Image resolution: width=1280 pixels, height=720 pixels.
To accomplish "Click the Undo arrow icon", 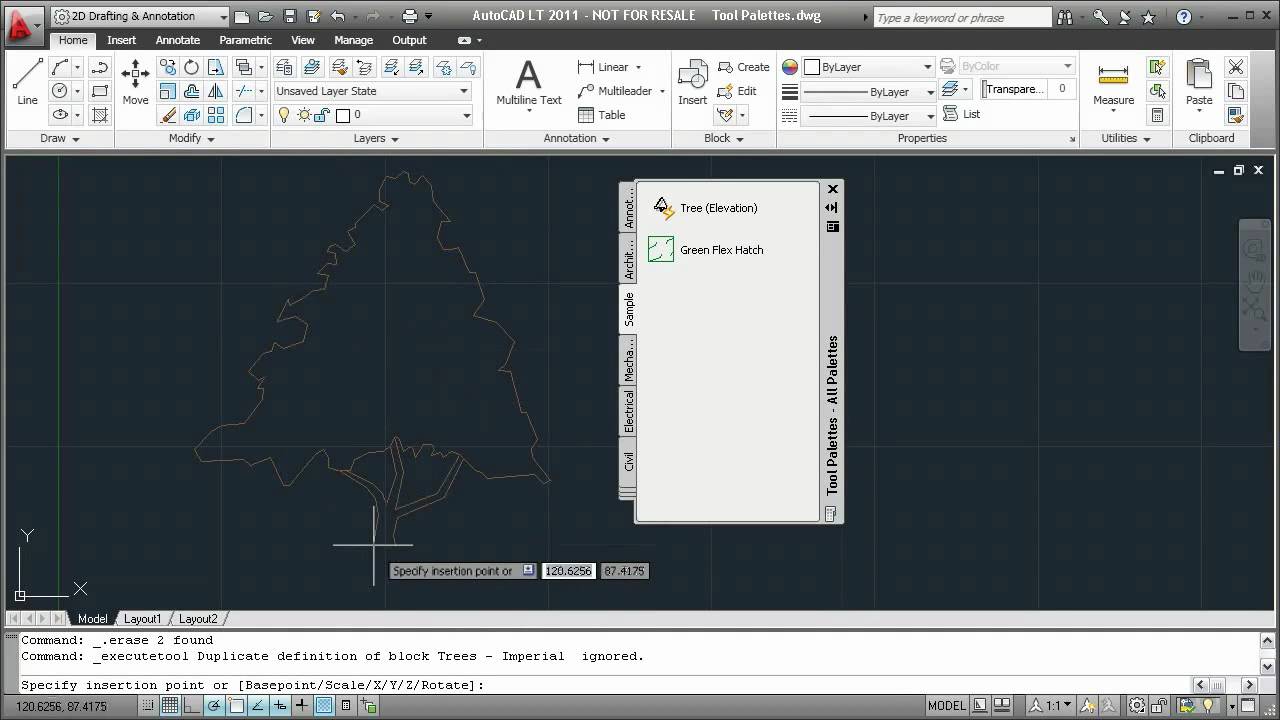I will 337,16.
